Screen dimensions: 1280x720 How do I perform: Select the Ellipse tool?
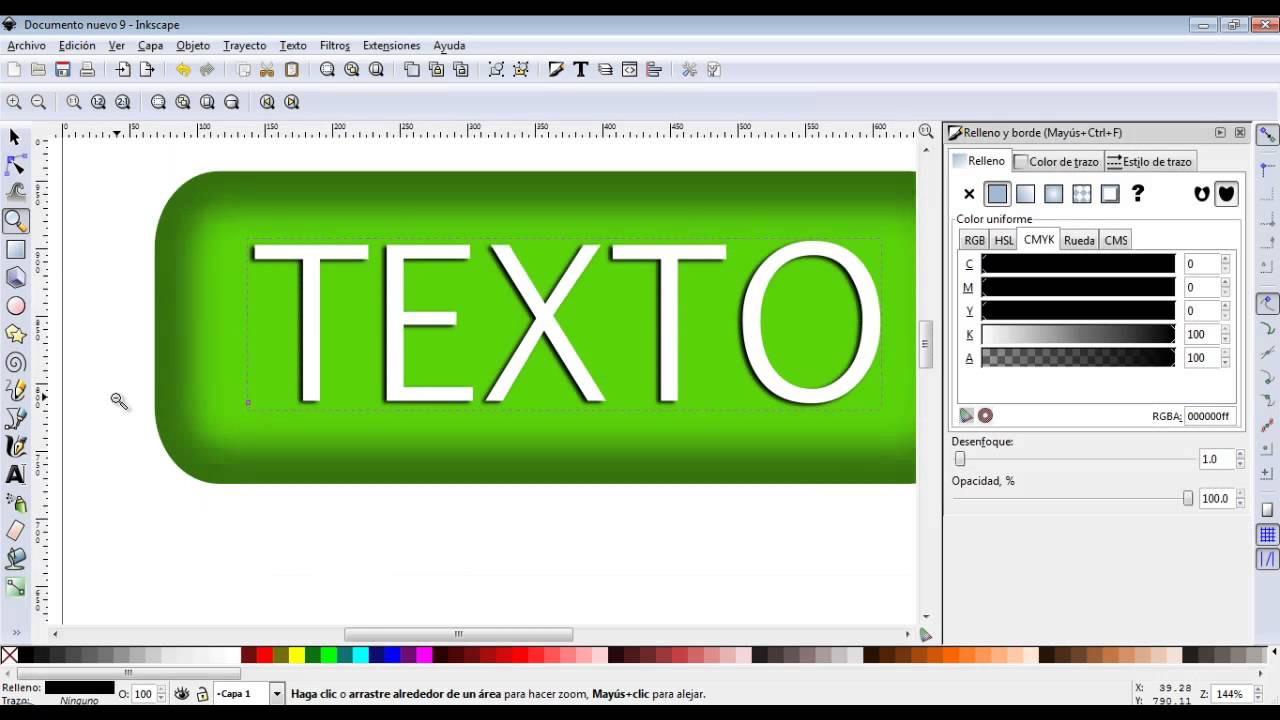click(x=15, y=305)
